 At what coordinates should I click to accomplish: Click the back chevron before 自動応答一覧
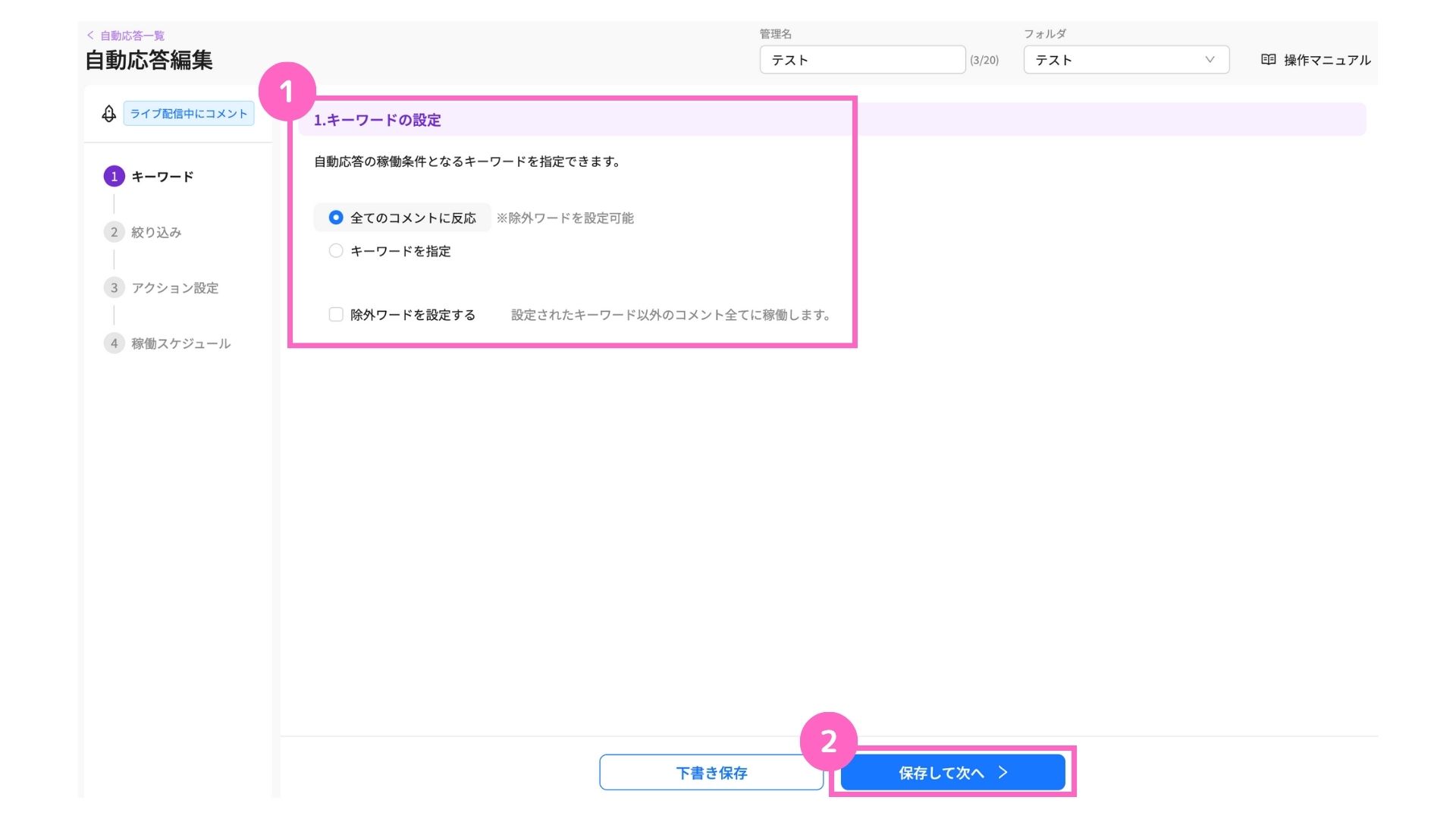pos(90,36)
